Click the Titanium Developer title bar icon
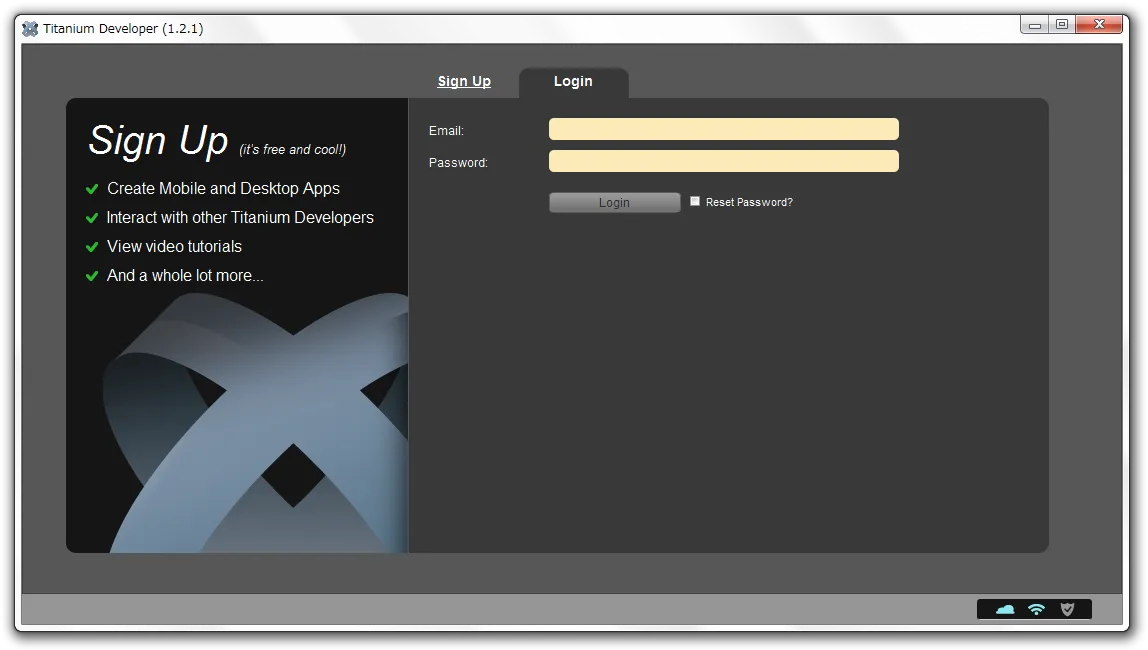The width and height of the screenshot is (1148, 650). (30, 29)
